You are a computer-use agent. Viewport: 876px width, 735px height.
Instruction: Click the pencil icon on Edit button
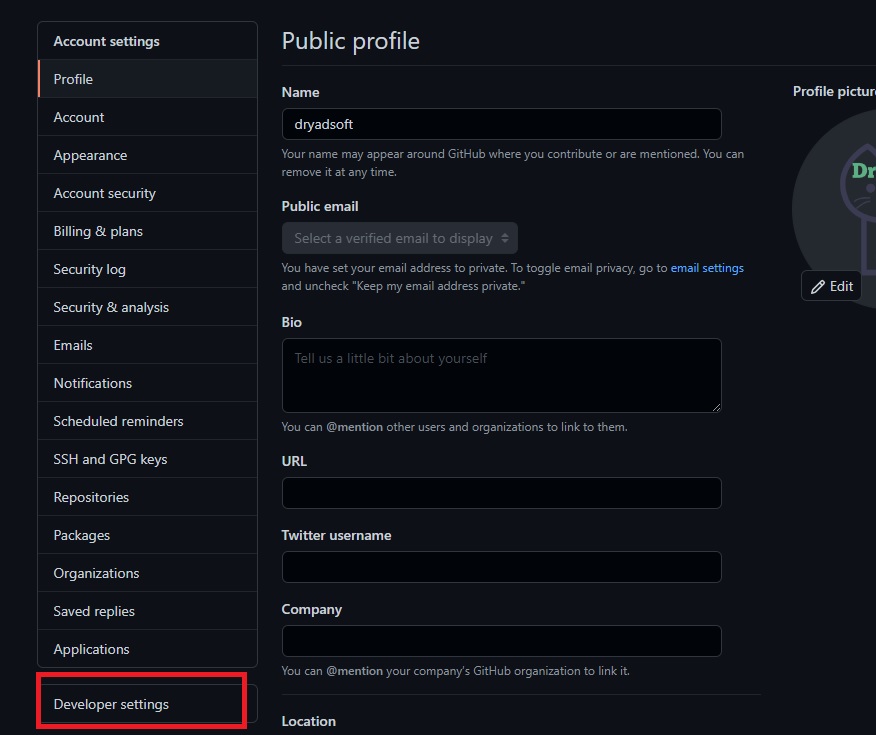click(818, 287)
